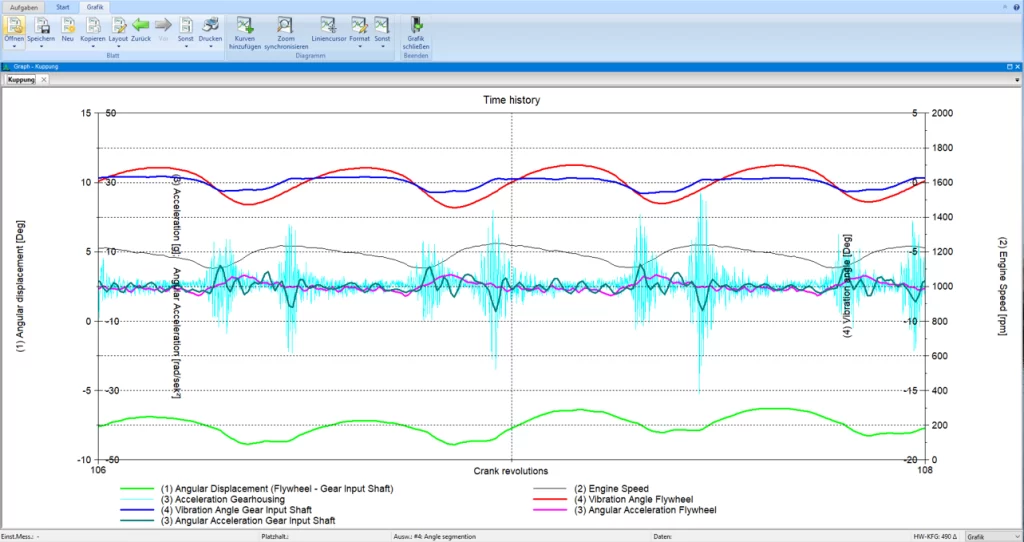Activate Zoom synchronisieren
This screenshot has width=1024, height=542.
285,24
